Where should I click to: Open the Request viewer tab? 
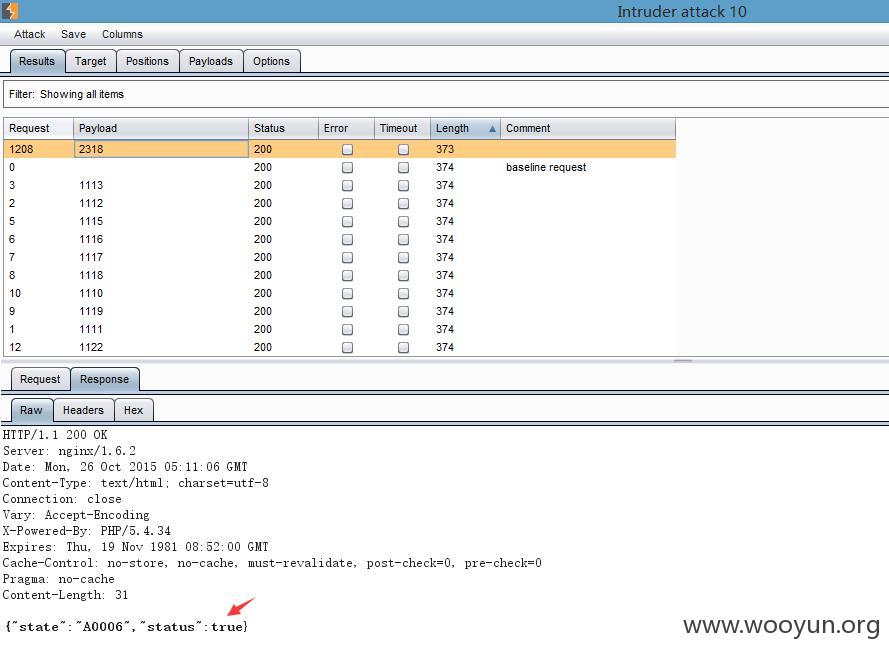pos(40,379)
